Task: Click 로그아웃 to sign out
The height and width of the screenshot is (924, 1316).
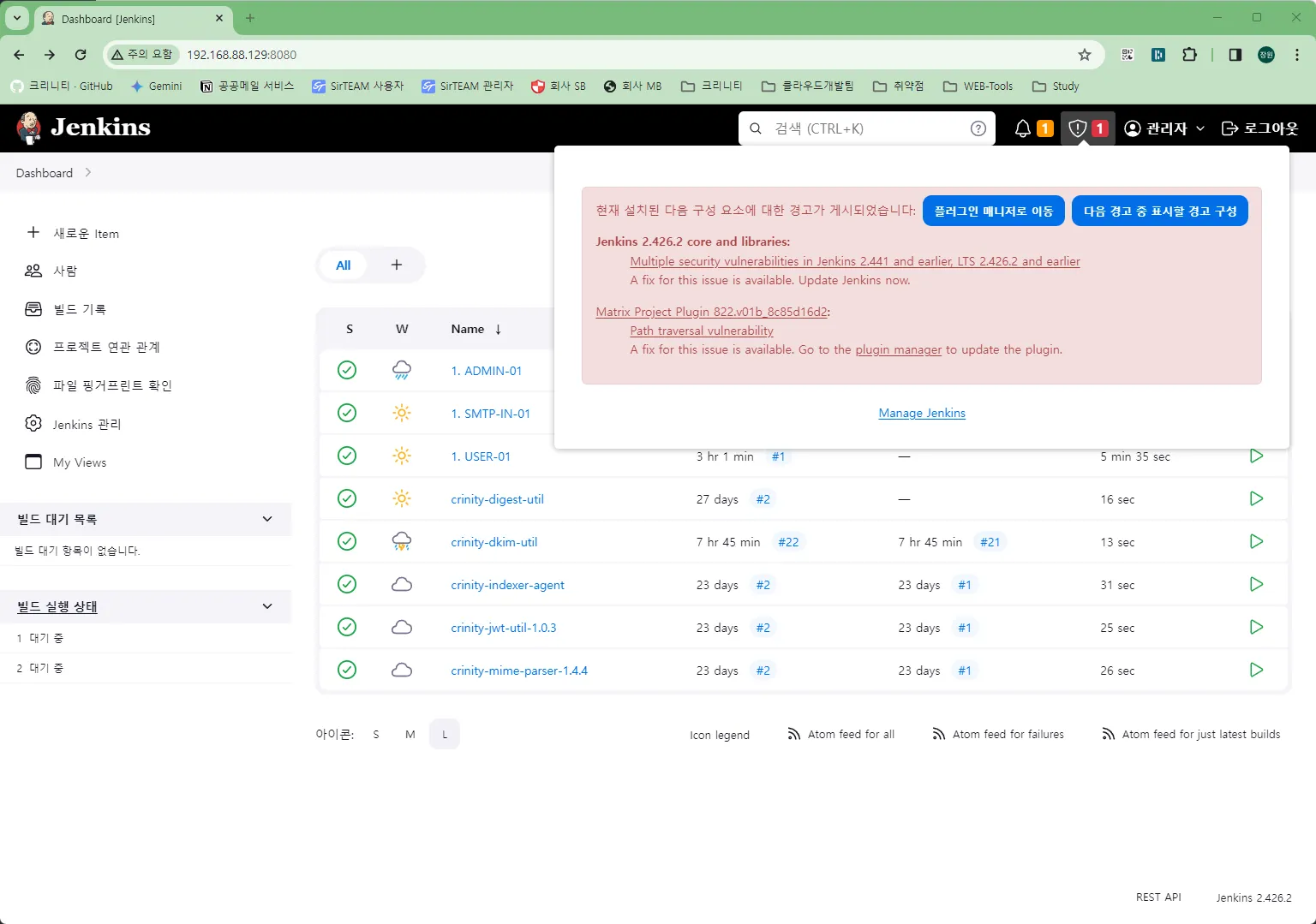Action: [x=1259, y=128]
